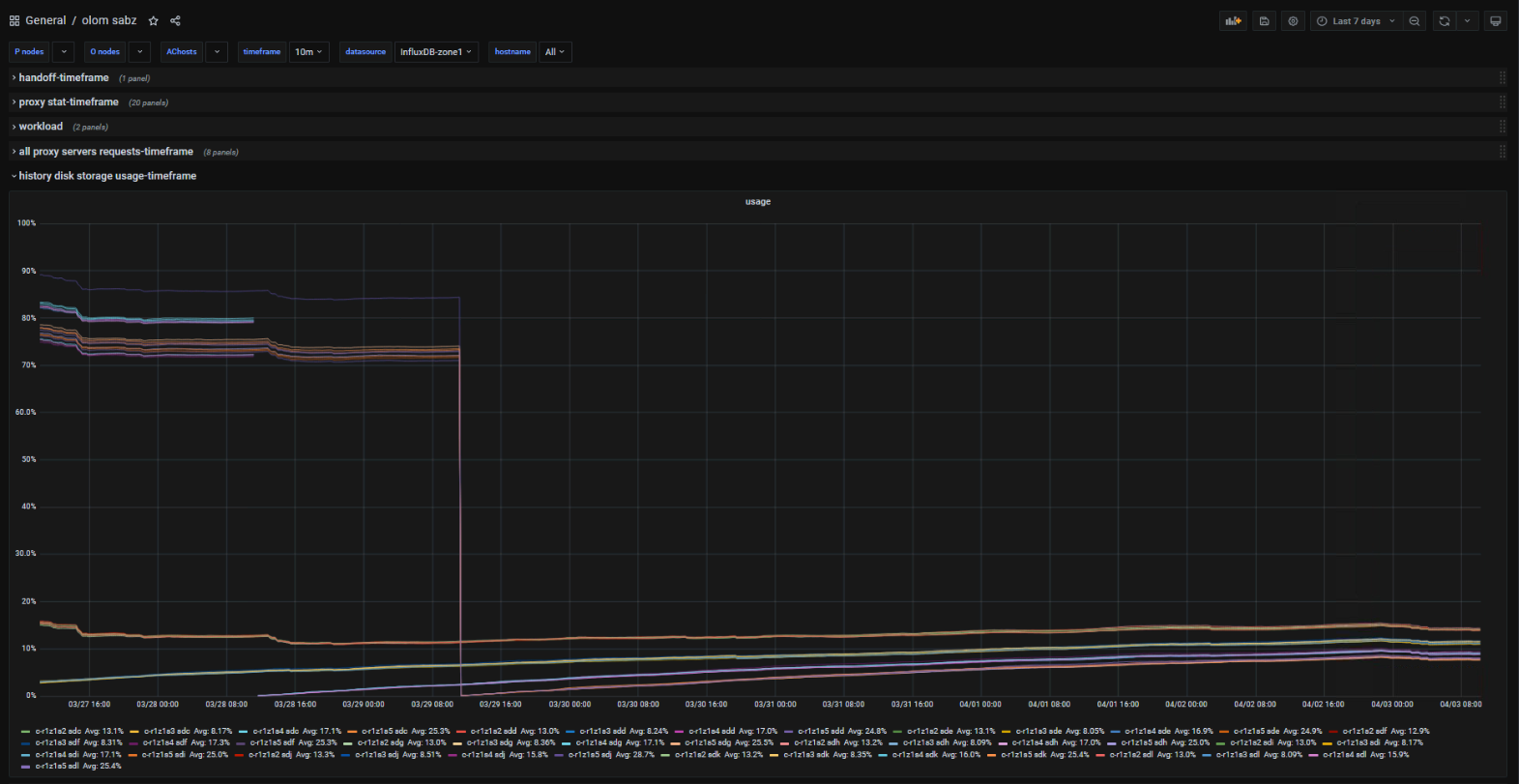Open dashboard settings gear
Image resolution: width=1519 pixels, height=784 pixels.
[1293, 21]
